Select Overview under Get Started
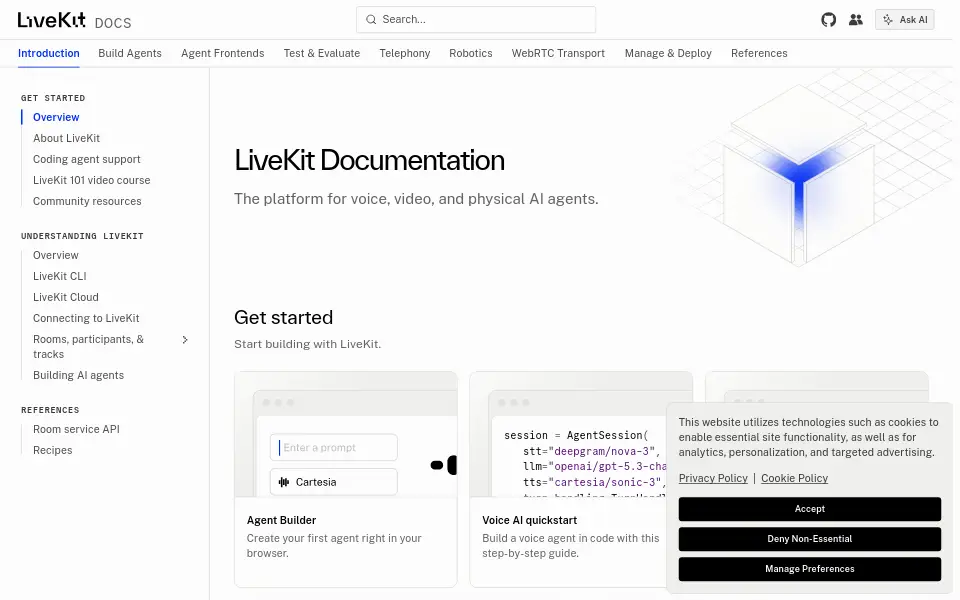The image size is (960, 600). coord(56,117)
